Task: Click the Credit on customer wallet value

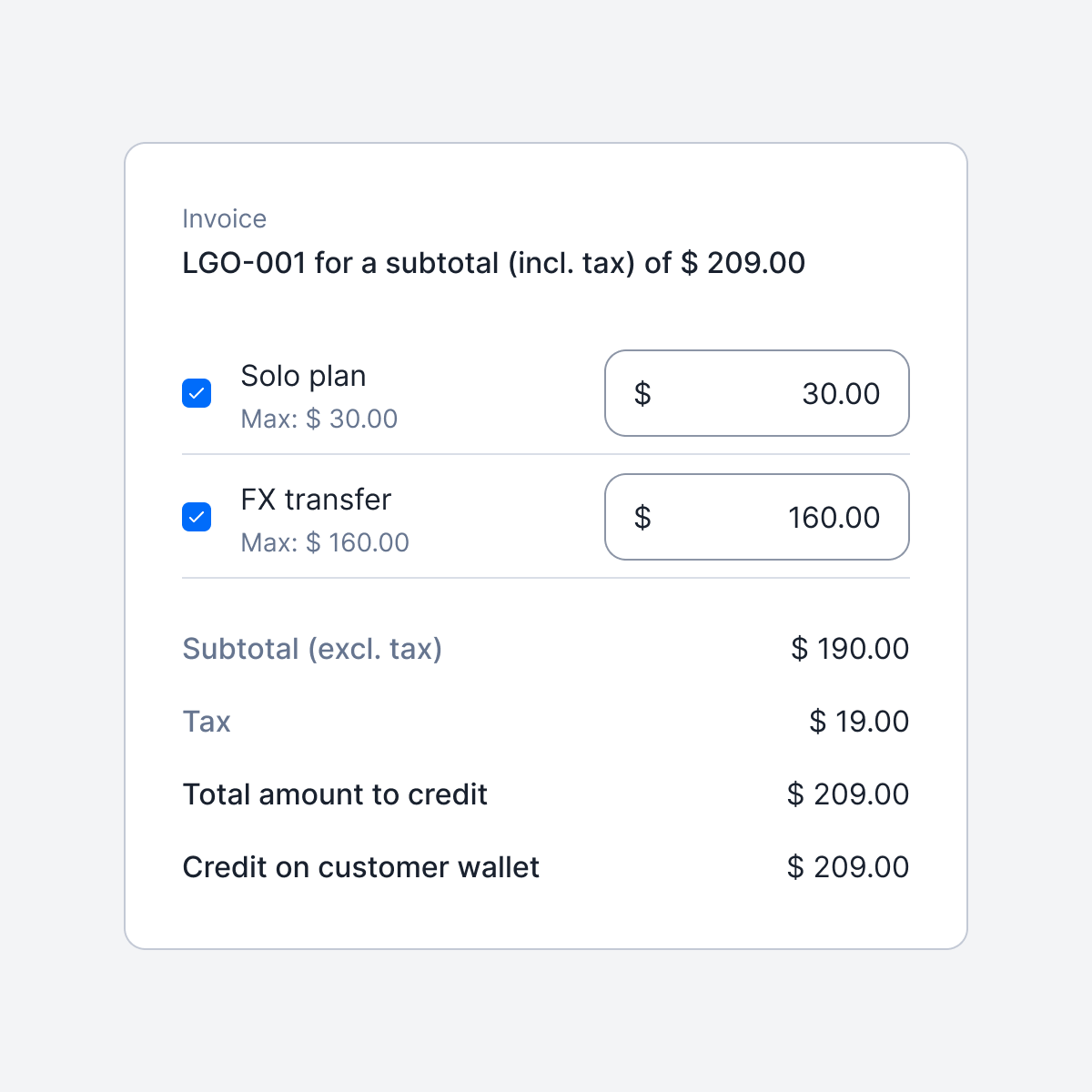Action: [848, 867]
